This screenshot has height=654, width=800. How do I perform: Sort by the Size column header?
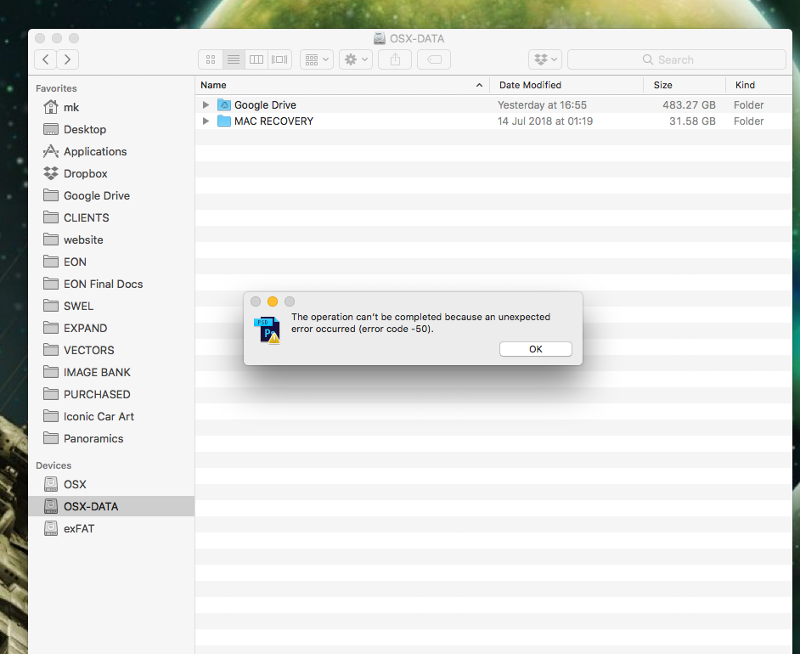(684, 85)
